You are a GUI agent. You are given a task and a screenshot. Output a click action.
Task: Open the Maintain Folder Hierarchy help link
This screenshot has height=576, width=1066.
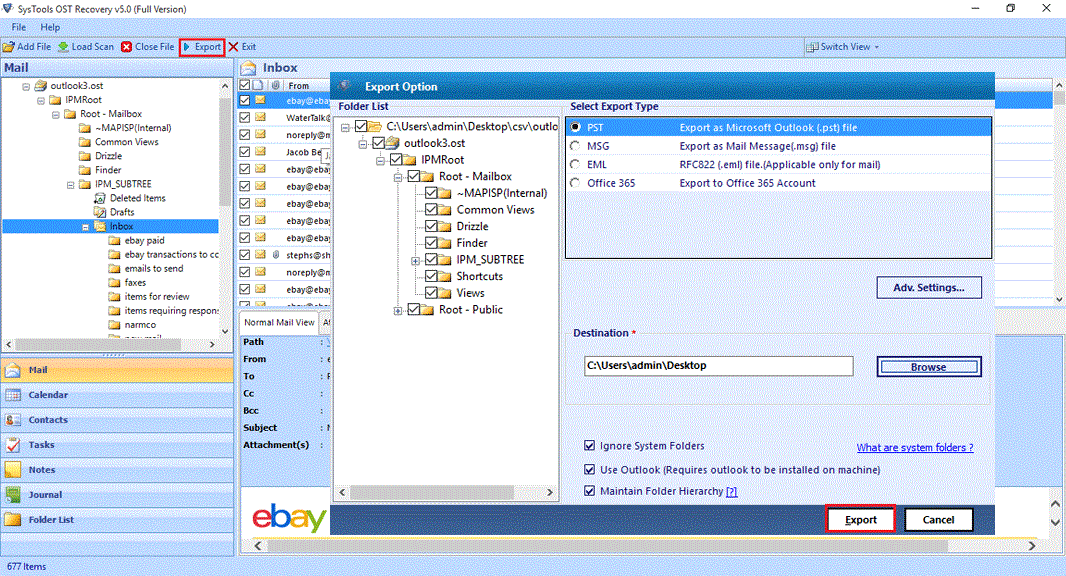[732, 491]
